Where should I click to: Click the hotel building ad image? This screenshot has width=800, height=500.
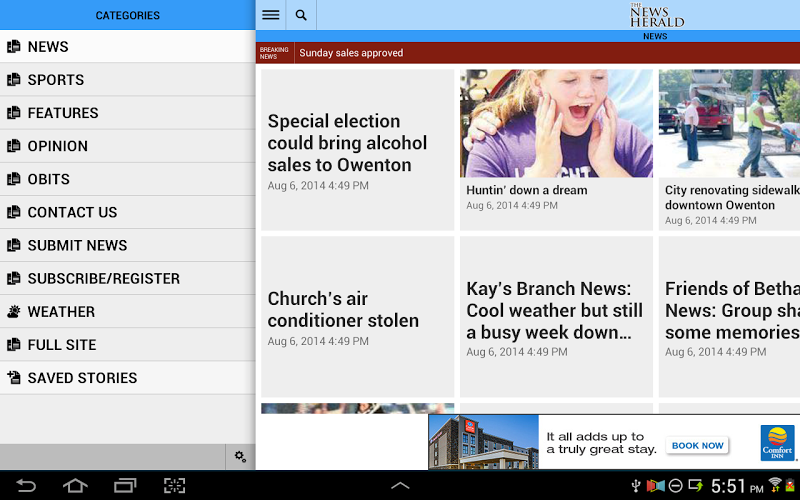tap(484, 442)
